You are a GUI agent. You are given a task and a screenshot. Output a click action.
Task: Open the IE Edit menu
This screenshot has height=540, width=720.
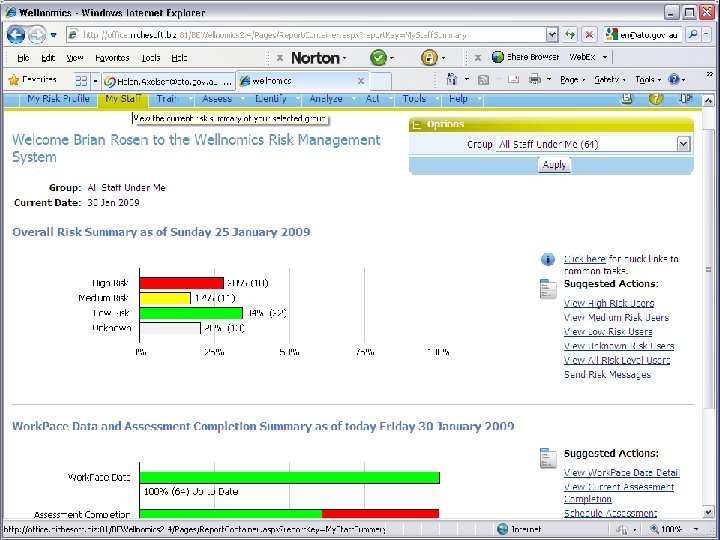pos(48,58)
